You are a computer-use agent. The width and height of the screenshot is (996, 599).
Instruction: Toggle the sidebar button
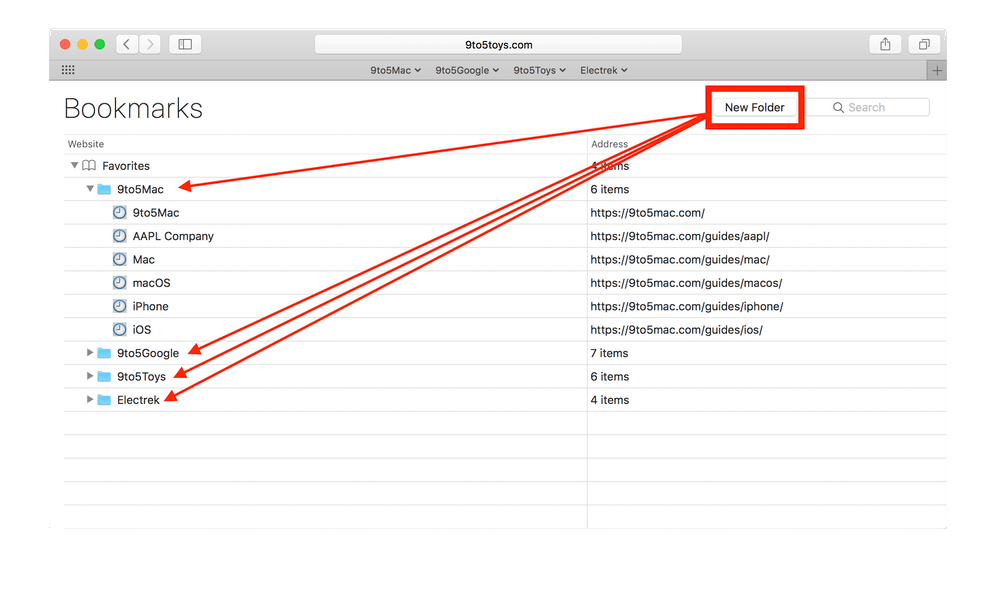click(185, 44)
